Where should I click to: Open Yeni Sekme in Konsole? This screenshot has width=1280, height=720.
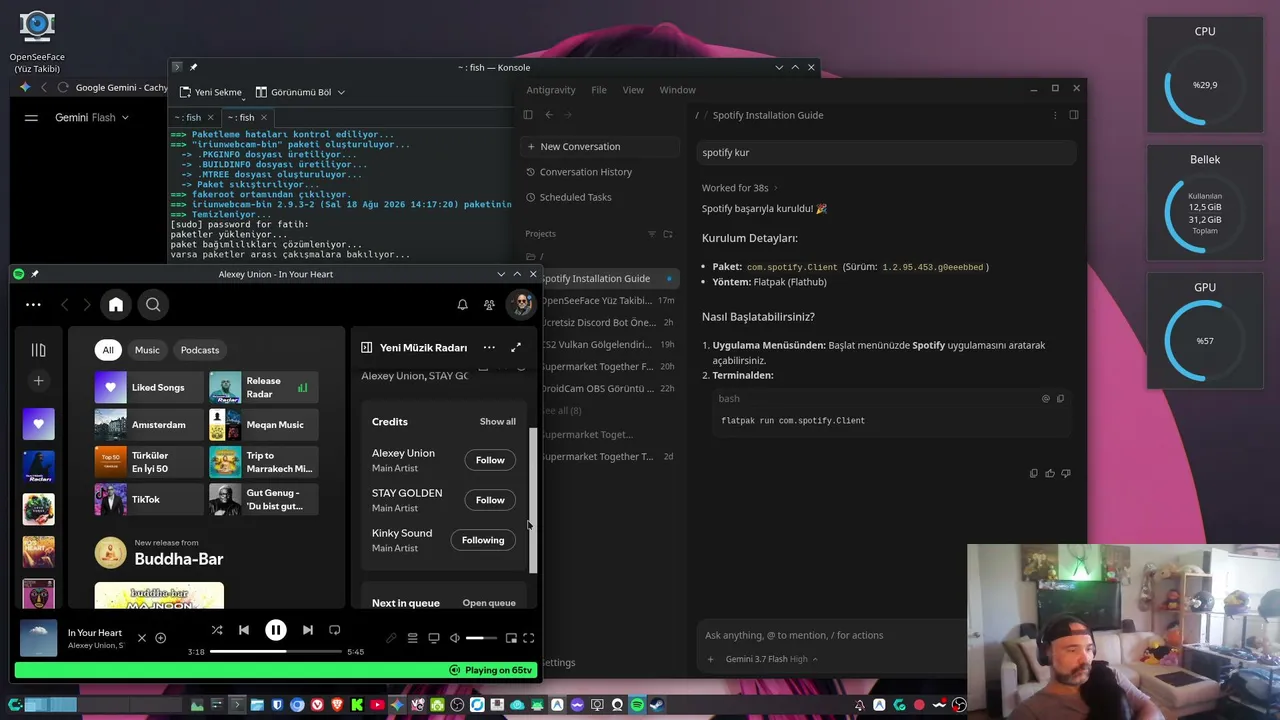click(210, 92)
